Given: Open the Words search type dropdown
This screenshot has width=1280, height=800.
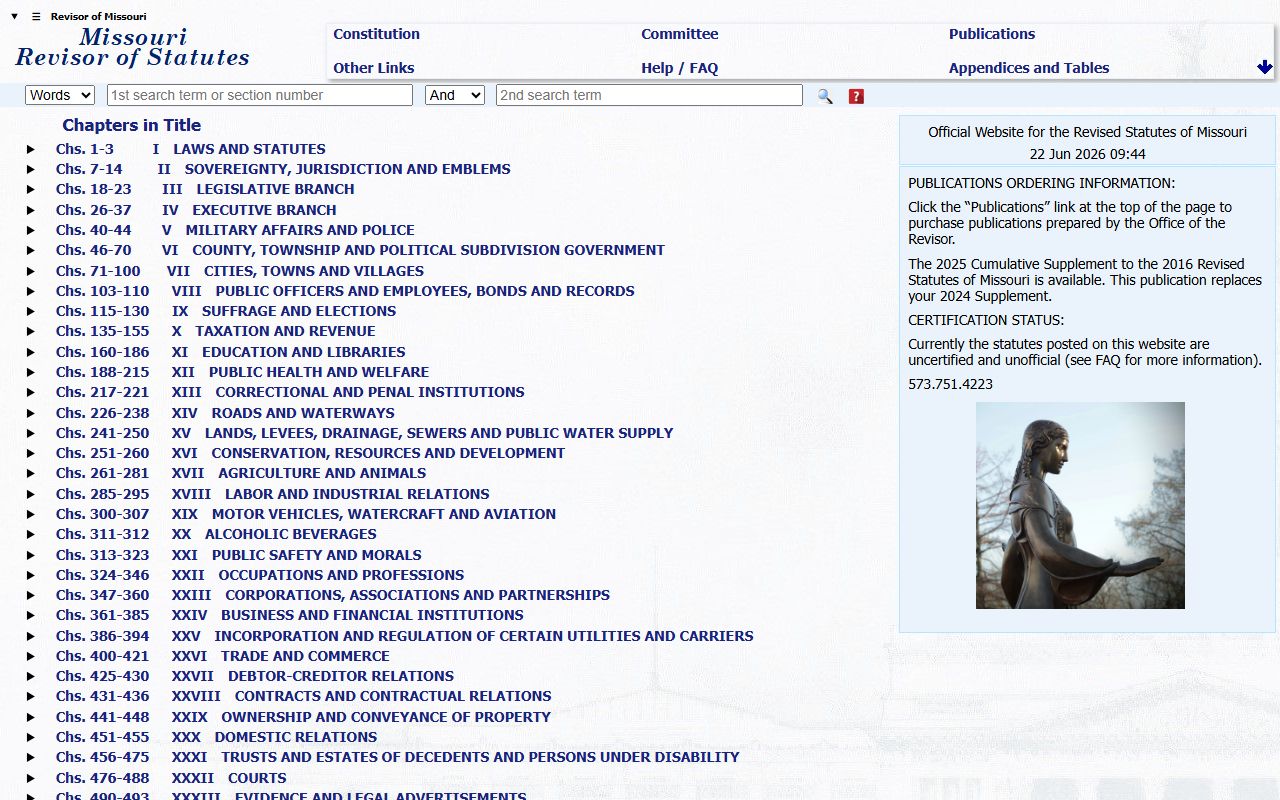Looking at the screenshot, I should pos(60,95).
